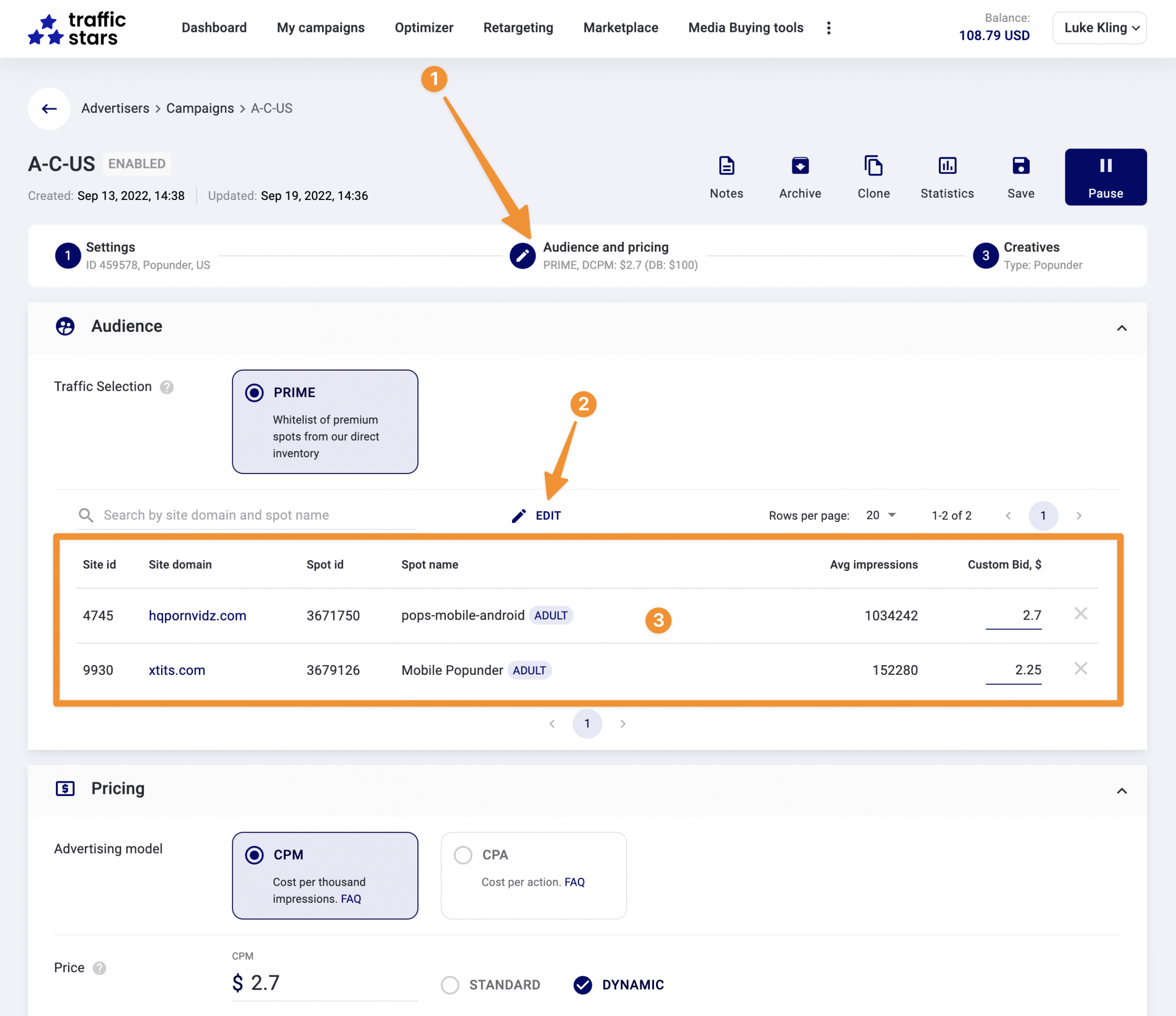Navigate to Campaigns breadcrumb
Image resolution: width=1176 pixels, height=1016 pixels.
200,108
